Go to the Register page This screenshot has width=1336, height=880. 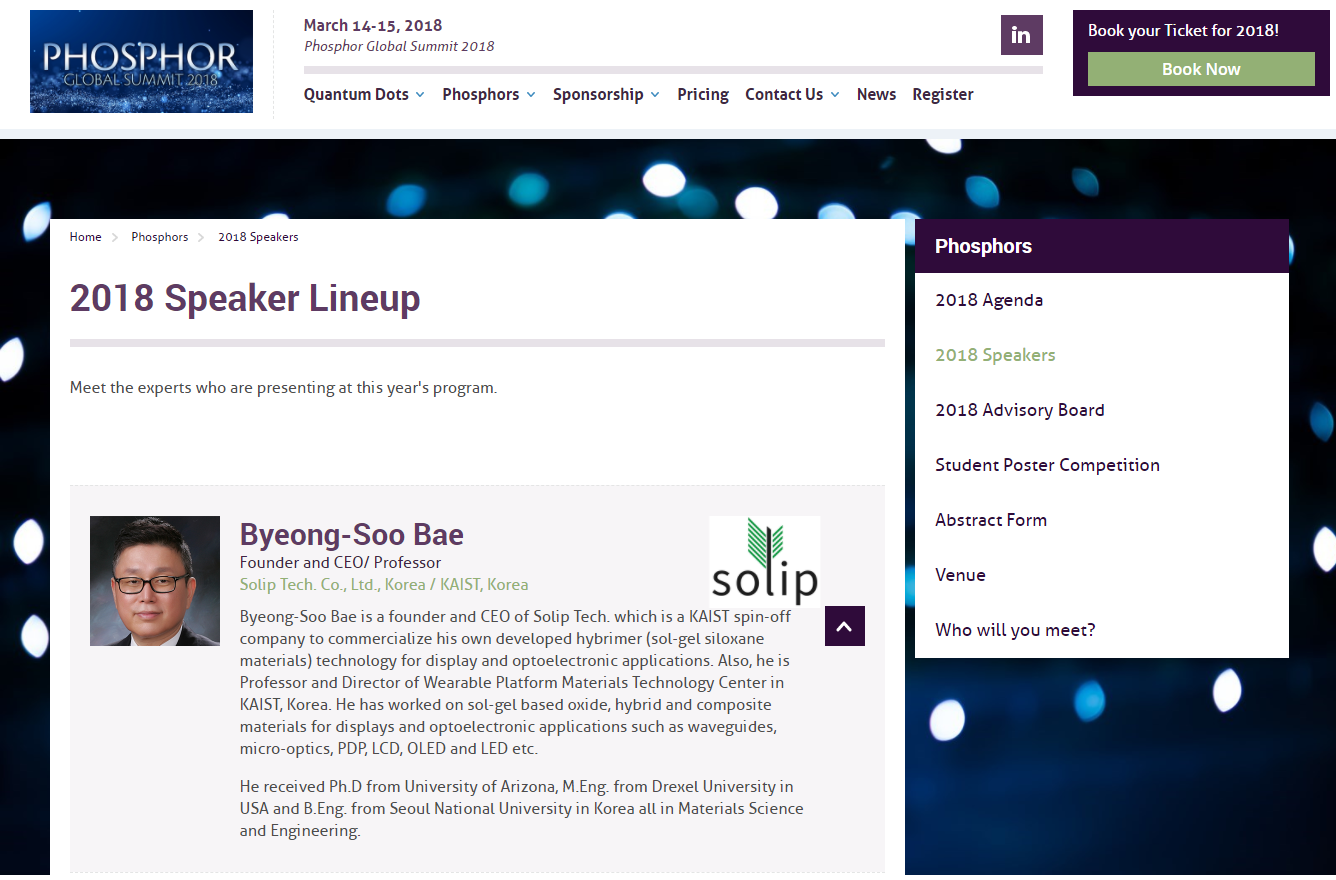point(943,94)
